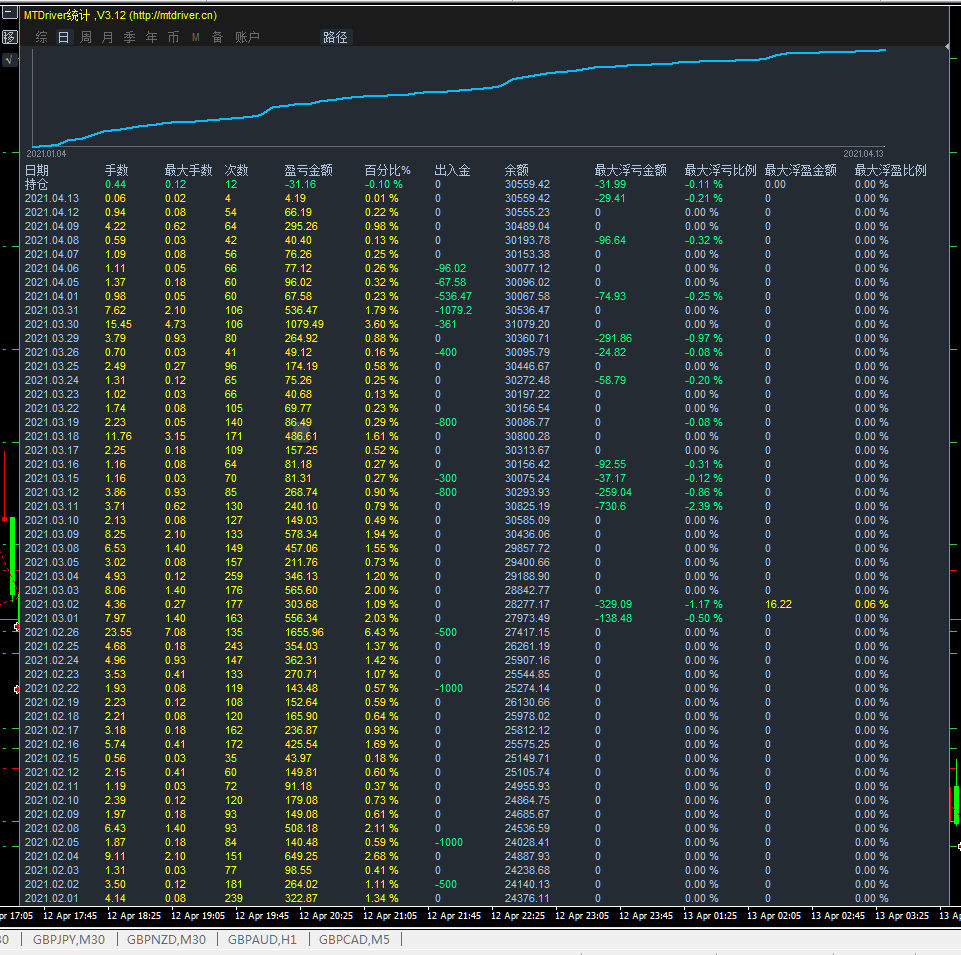The width and height of the screenshot is (961, 955).
Task: Open the GBPNZD,M30 chart tab
Action: [167, 940]
